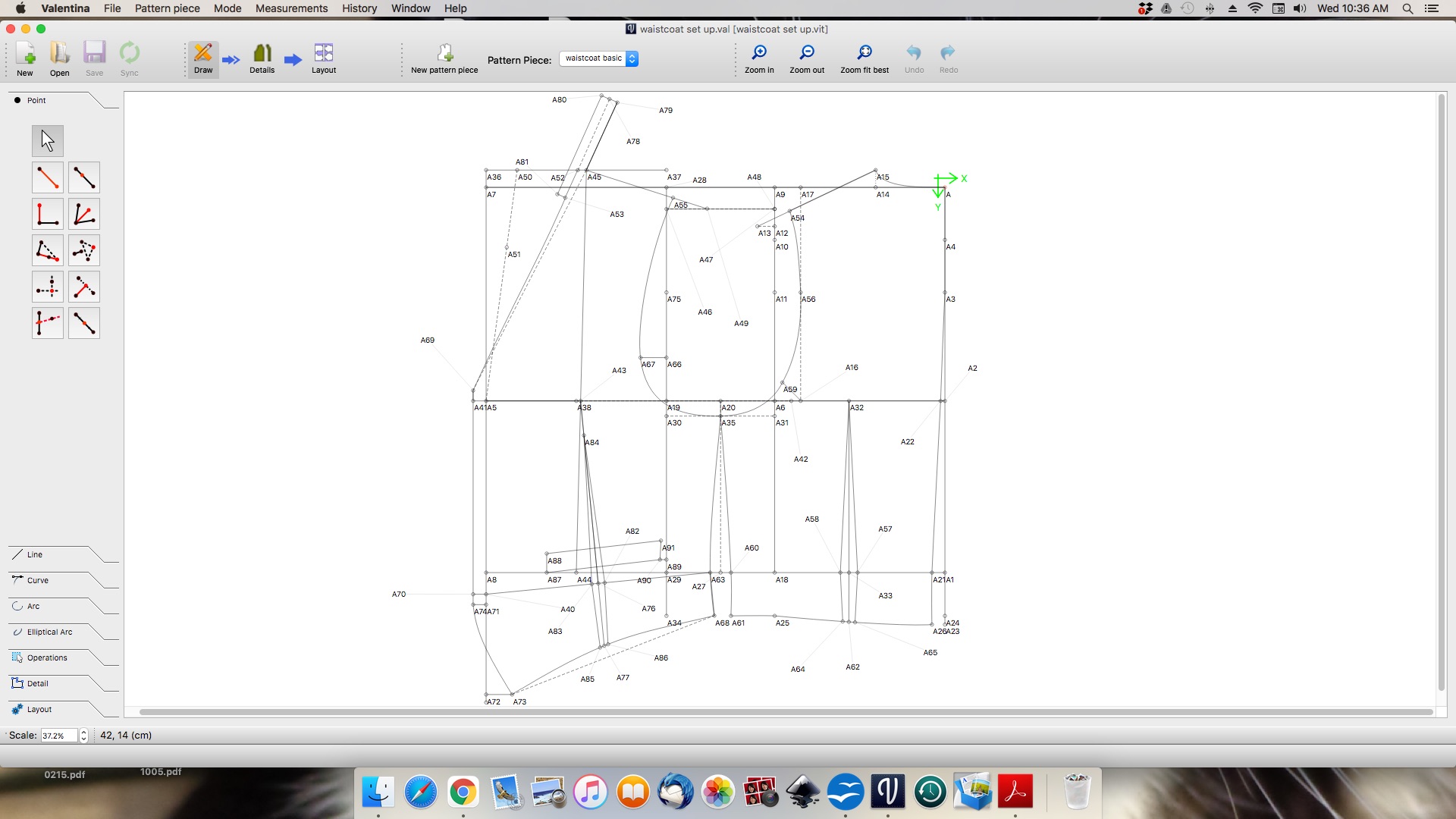Open Google Chrome from the Dock
This screenshot has width=1456, height=819.
point(463,792)
